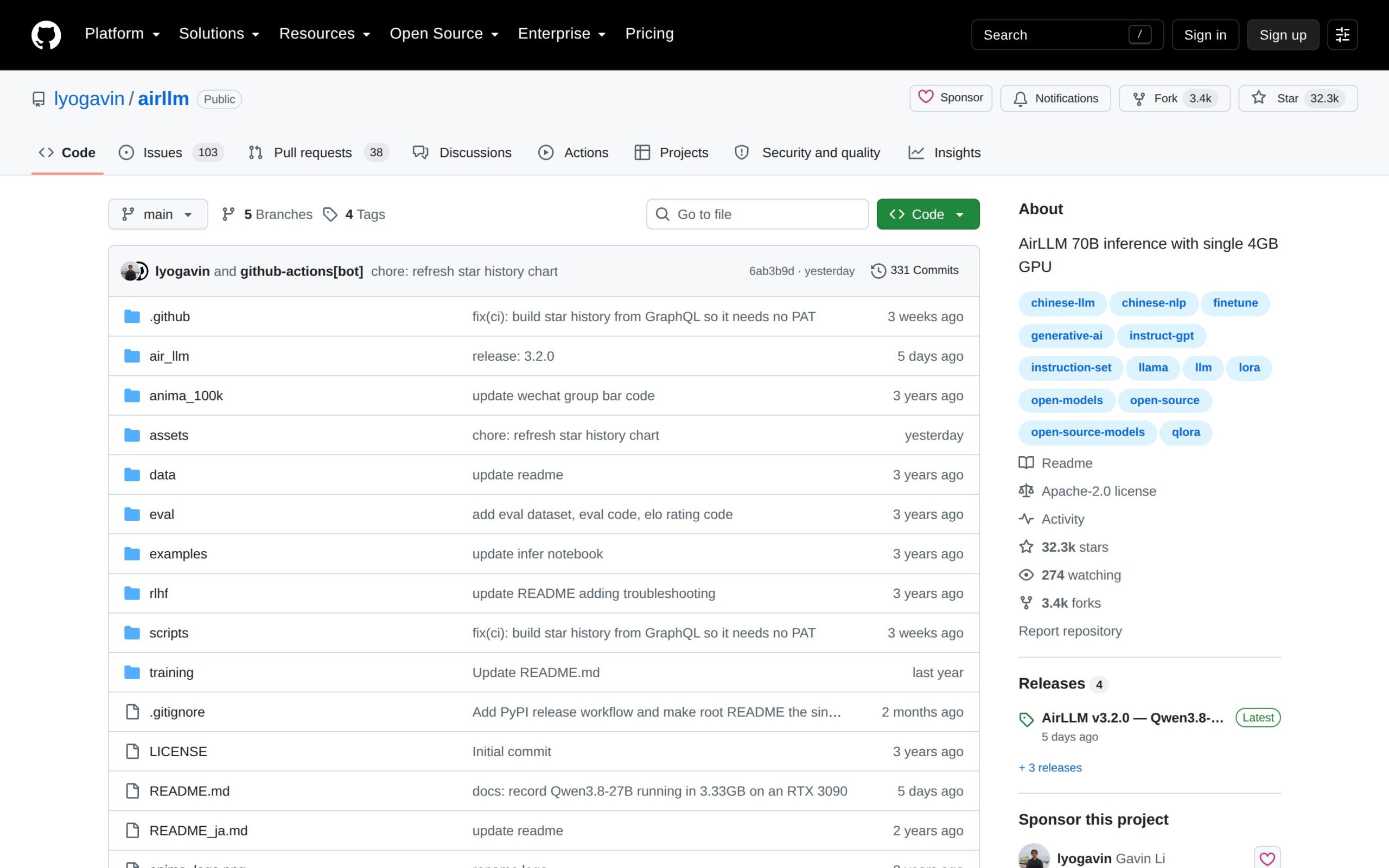
Task: Select the qlora topic tag
Action: (x=1185, y=432)
